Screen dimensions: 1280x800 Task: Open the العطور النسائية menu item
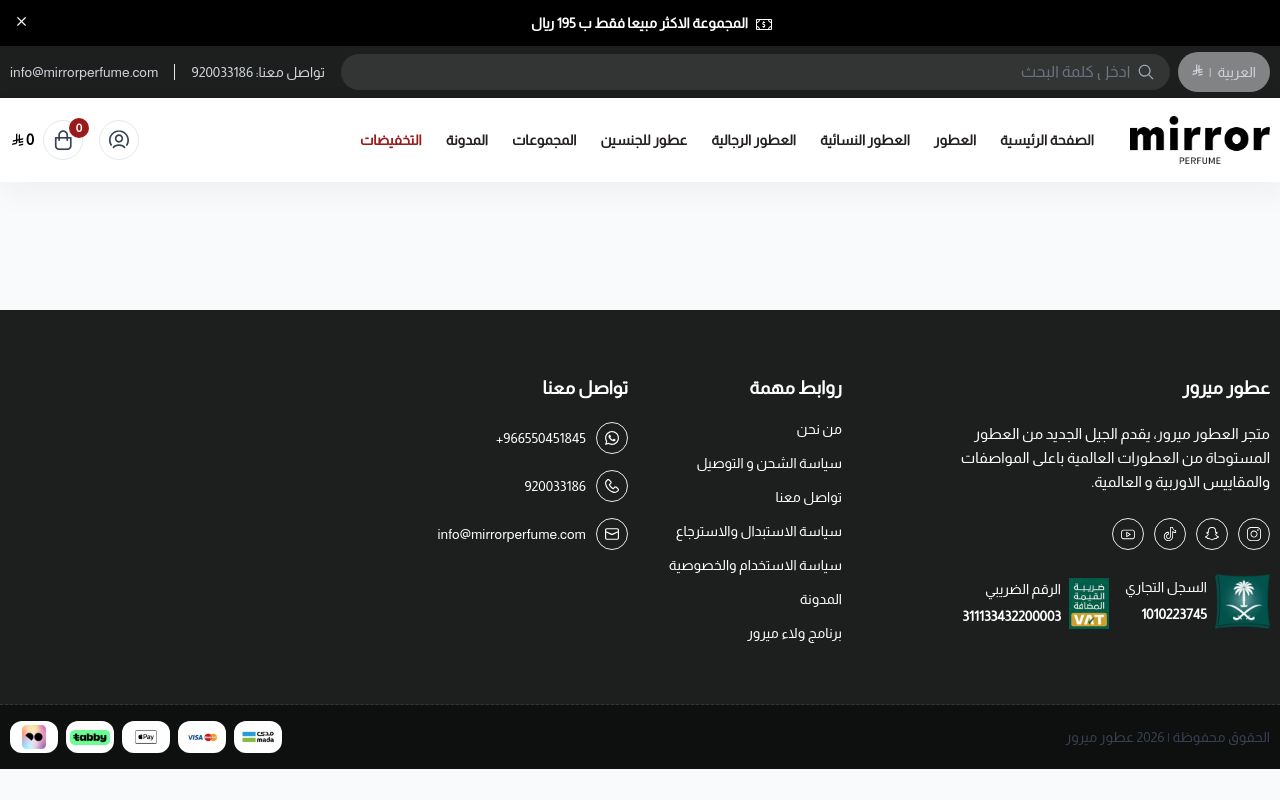pos(865,140)
